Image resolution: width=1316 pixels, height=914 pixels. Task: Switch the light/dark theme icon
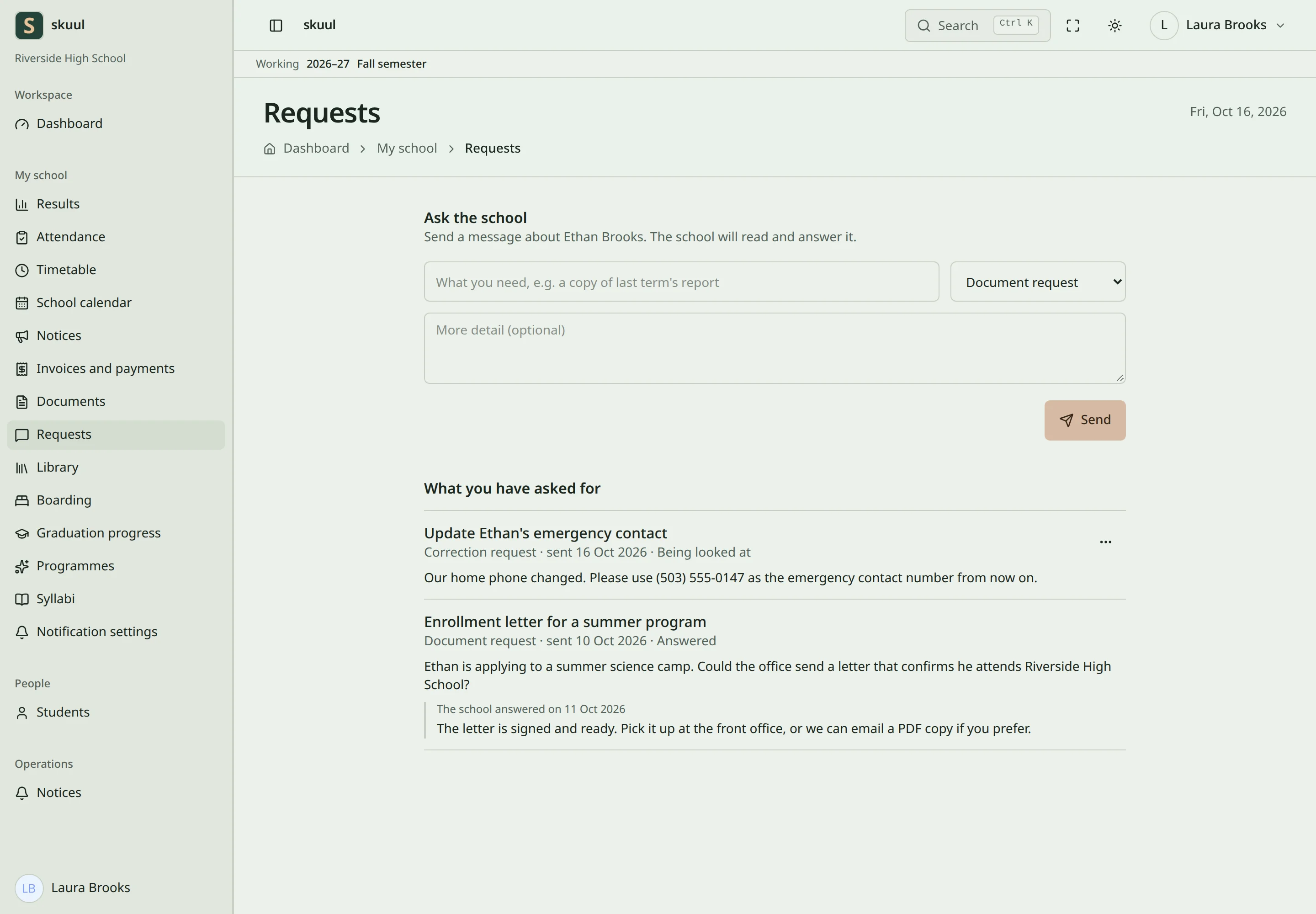[1114, 25]
